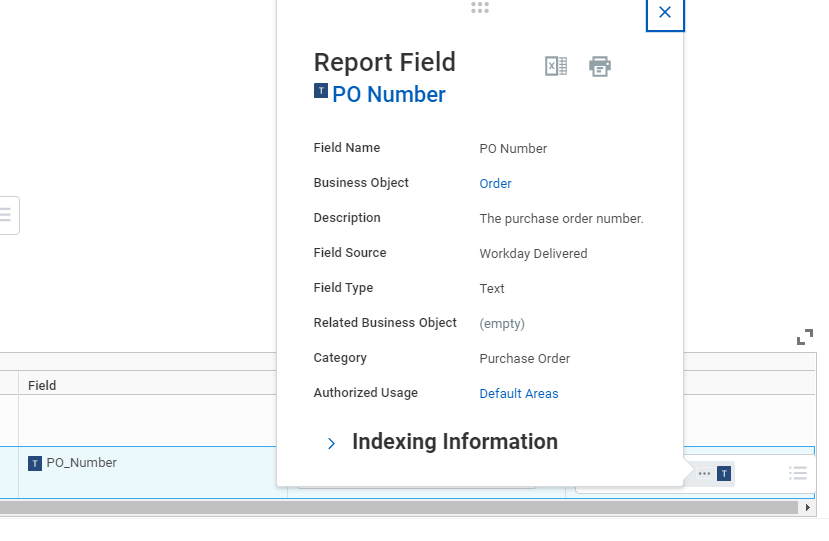Click the Report Field heading

(x=384, y=62)
